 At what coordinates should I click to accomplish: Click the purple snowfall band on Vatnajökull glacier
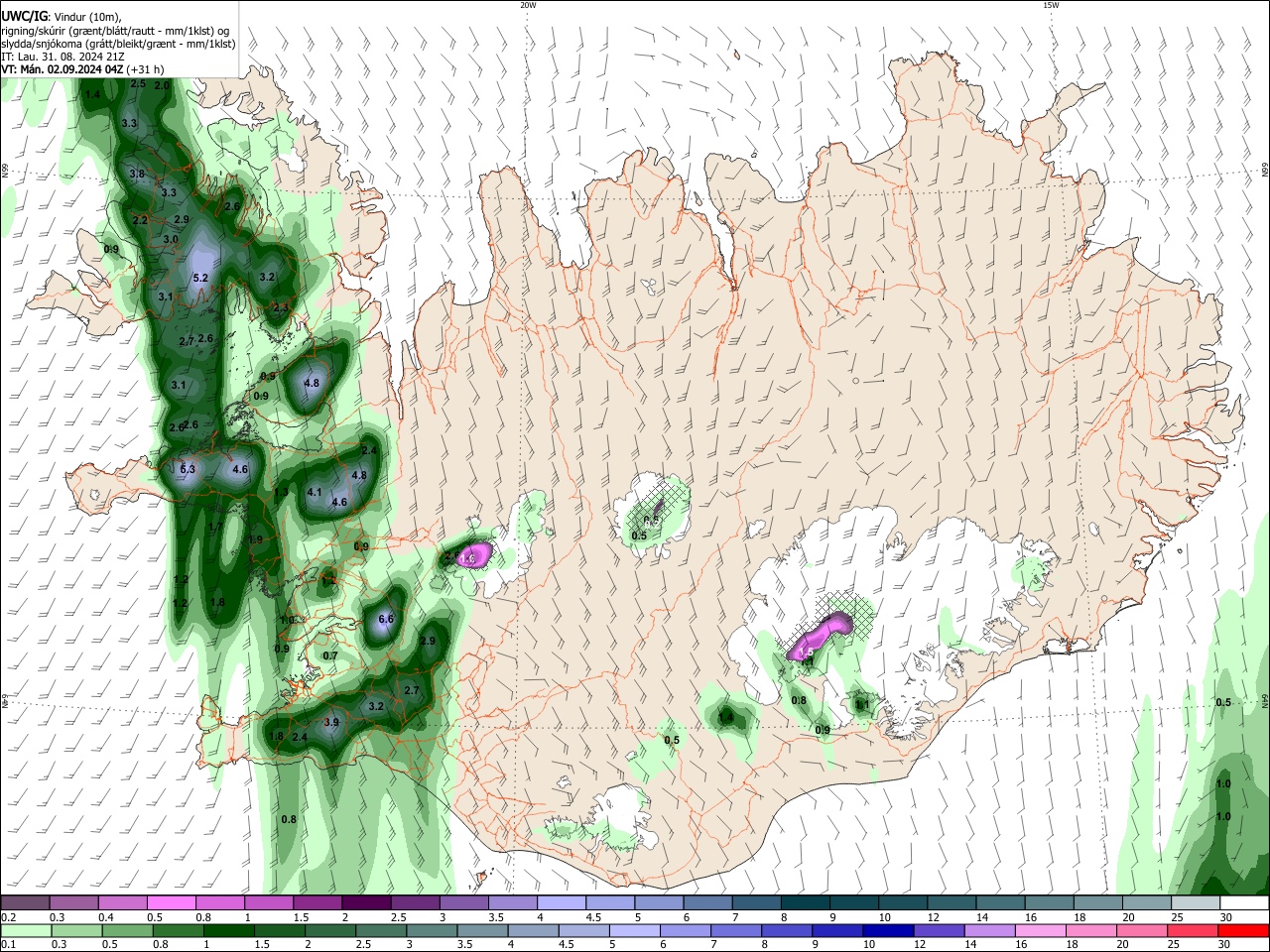pyautogui.click(x=822, y=638)
